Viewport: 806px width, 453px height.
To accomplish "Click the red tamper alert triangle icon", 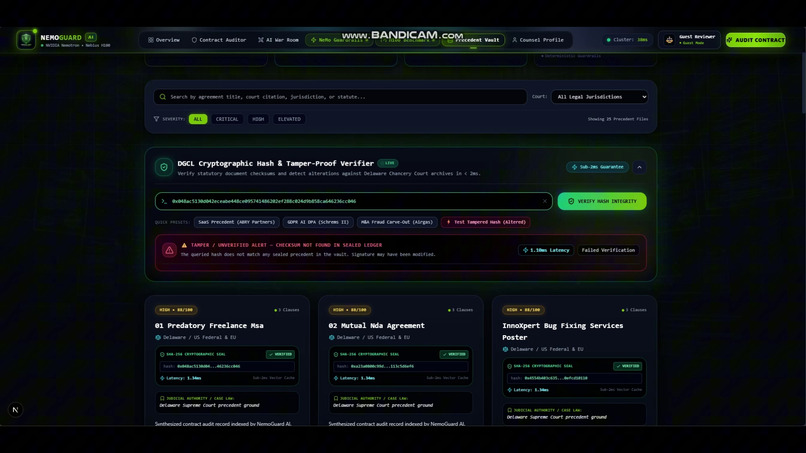I will (x=169, y=250).
